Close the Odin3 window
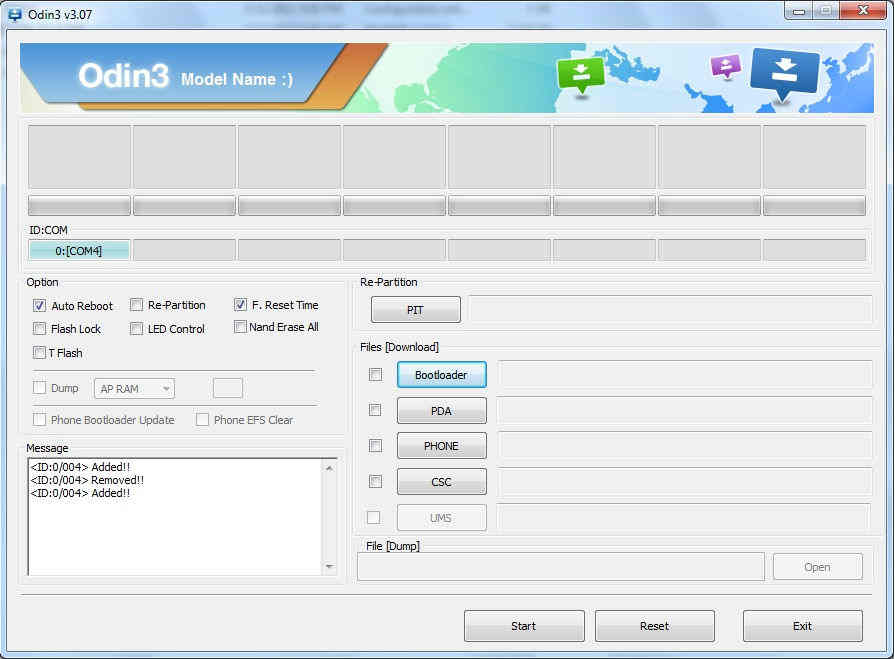Viewport: 895px width, 659px height. [x=864, y=11]
